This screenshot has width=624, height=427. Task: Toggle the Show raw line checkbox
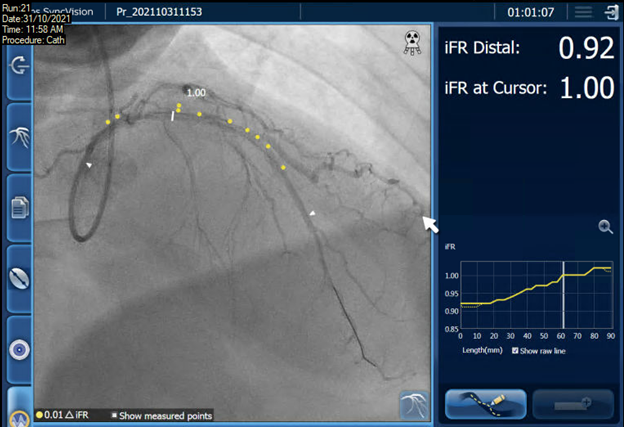(x=515, y=351)
